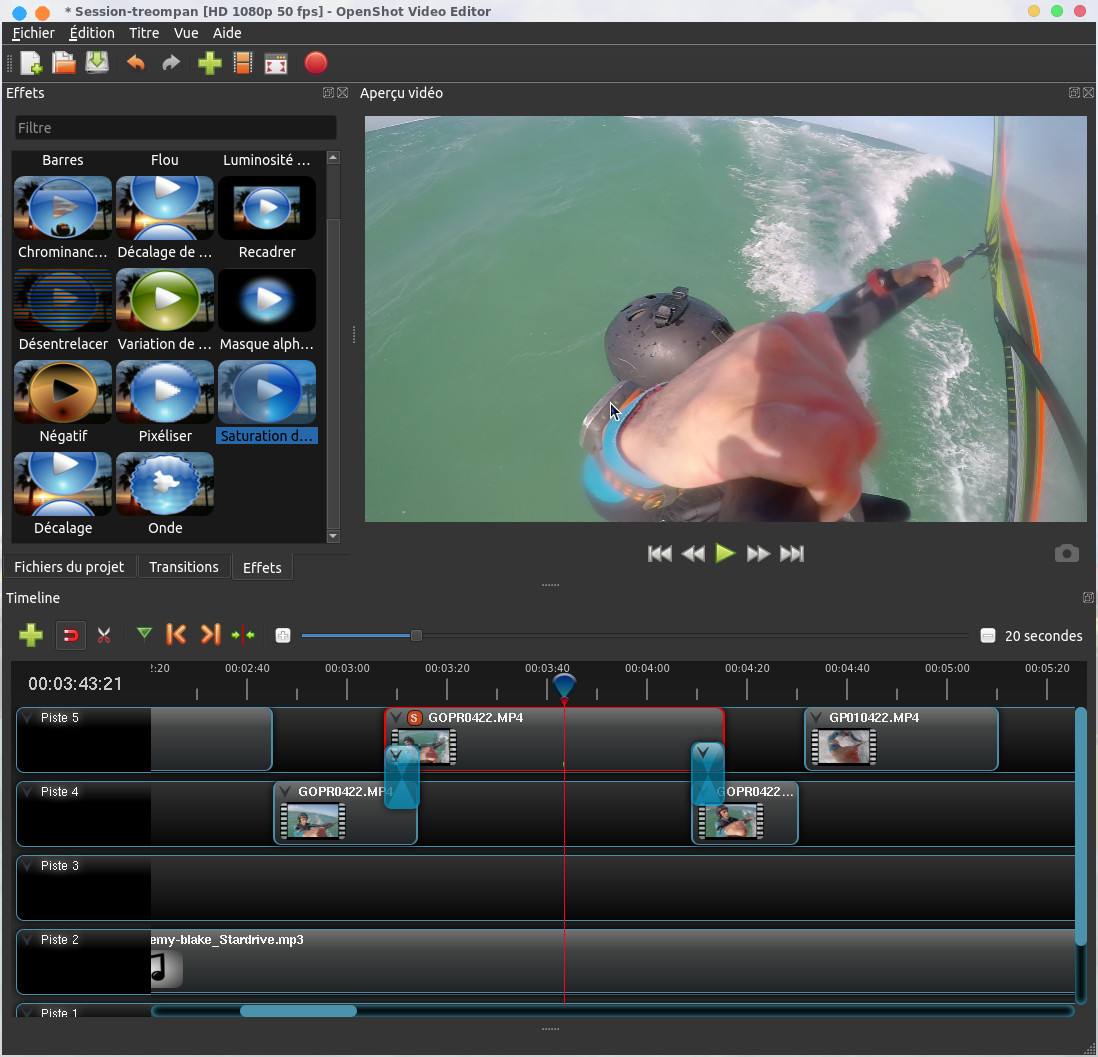The width and height of the screenshot is (1098, 1057).
Task: Click the New Project toolbar icon
Action: click(x=31, y=64)
